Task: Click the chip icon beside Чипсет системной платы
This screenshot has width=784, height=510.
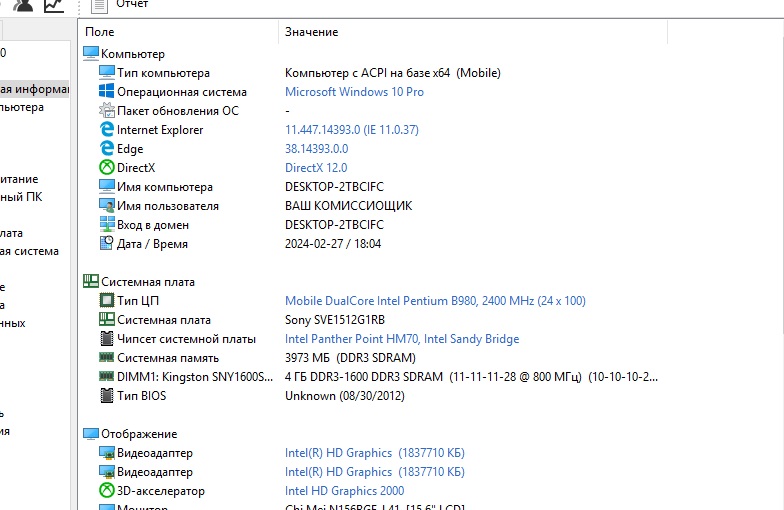Action: click(106, 338)
